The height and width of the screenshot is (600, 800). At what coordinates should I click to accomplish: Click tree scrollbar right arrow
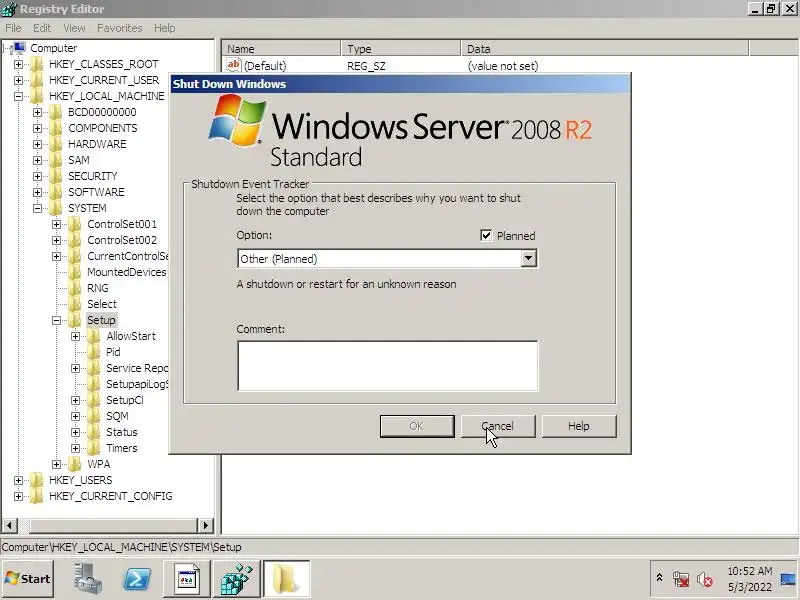pyautogui.click(x=205, y=525)
